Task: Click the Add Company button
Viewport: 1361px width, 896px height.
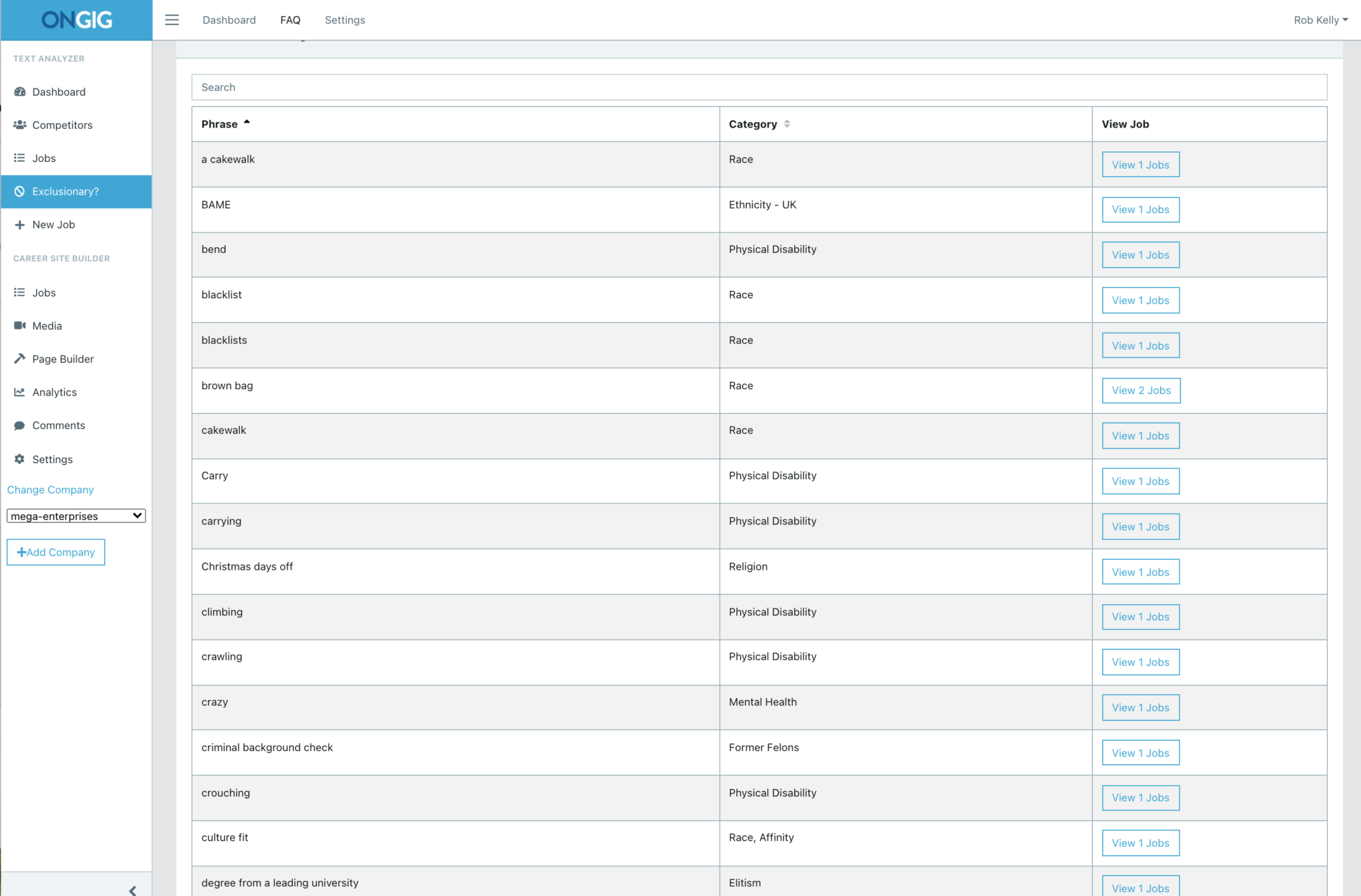Action: tap(56, 552)
